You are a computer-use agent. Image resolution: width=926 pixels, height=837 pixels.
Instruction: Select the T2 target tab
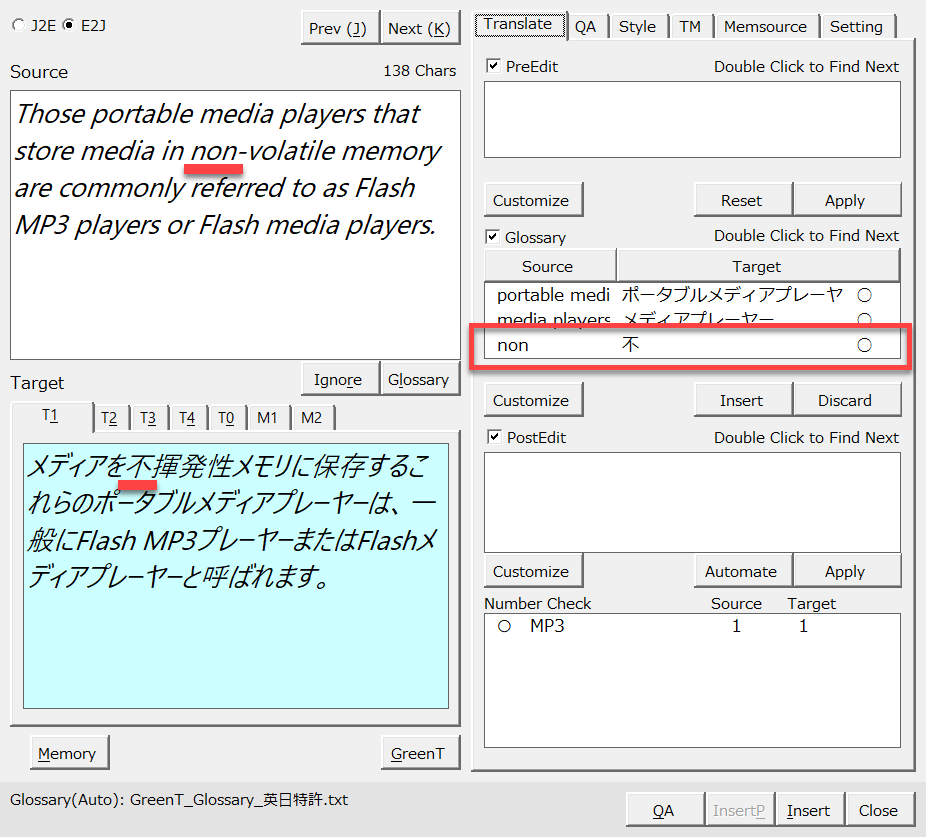point(109,418)
